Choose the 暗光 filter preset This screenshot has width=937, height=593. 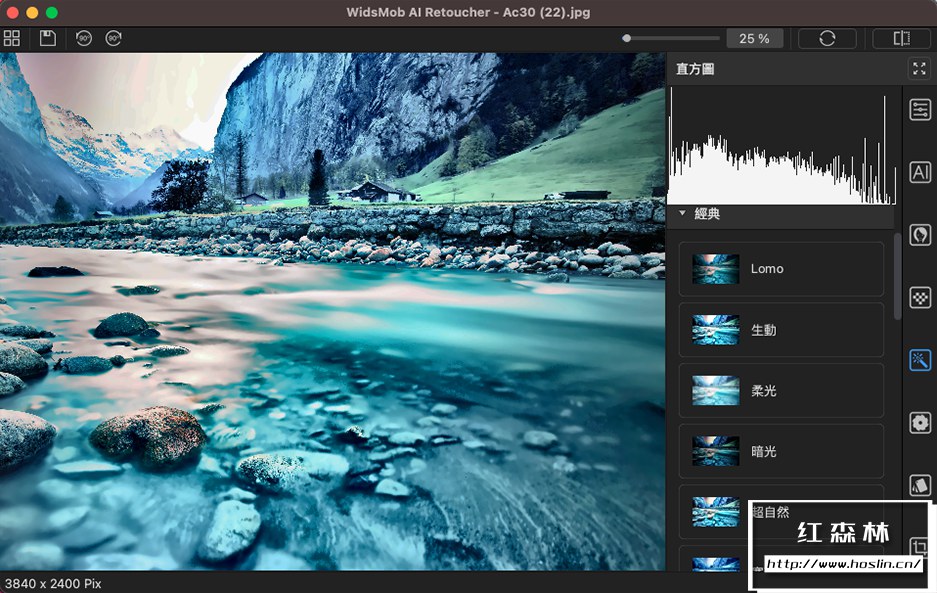point(781,452)
